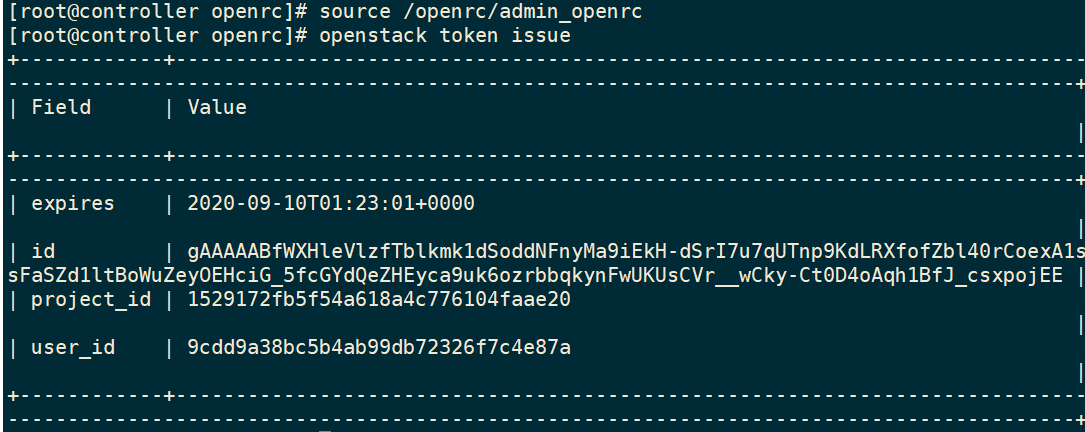Viewport: 1085px width, 432px height.
Task: Select the 'Value' column header
Action: coord(217,107)
